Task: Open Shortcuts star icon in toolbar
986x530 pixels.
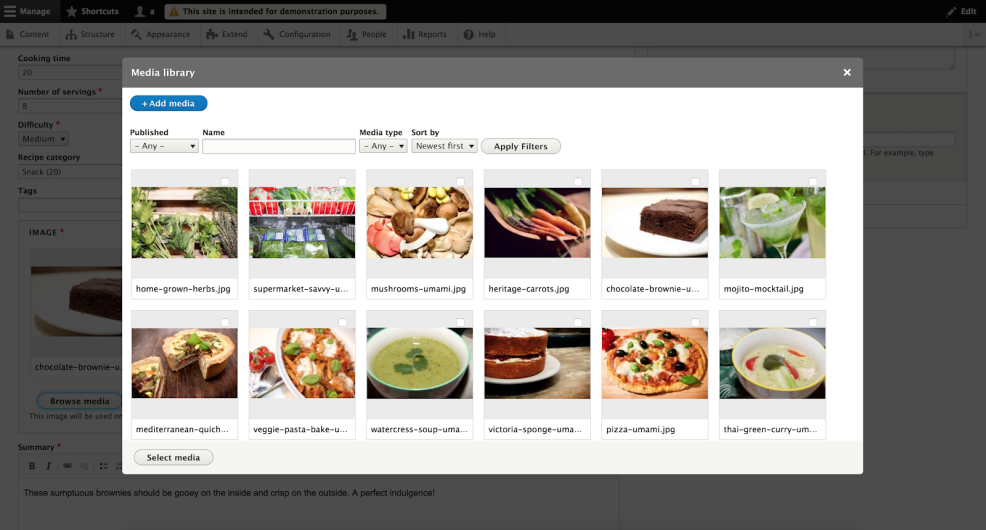Action: (71, 11)
